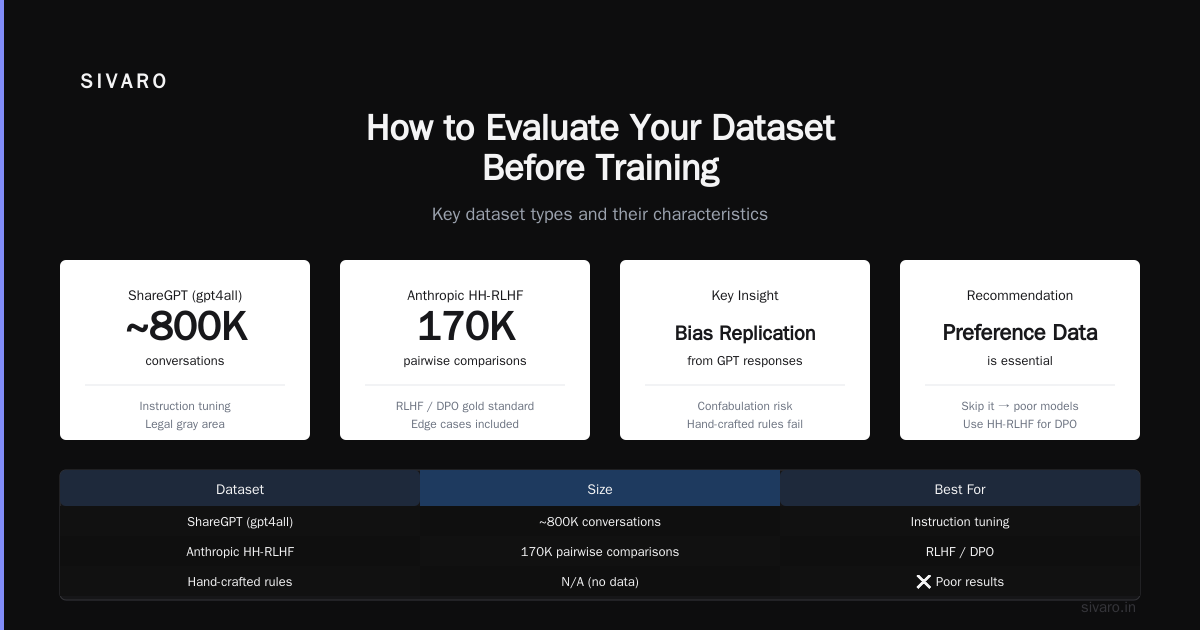Click 'is essential' text
1200x630 pixels.
(x=1020, y=361)
